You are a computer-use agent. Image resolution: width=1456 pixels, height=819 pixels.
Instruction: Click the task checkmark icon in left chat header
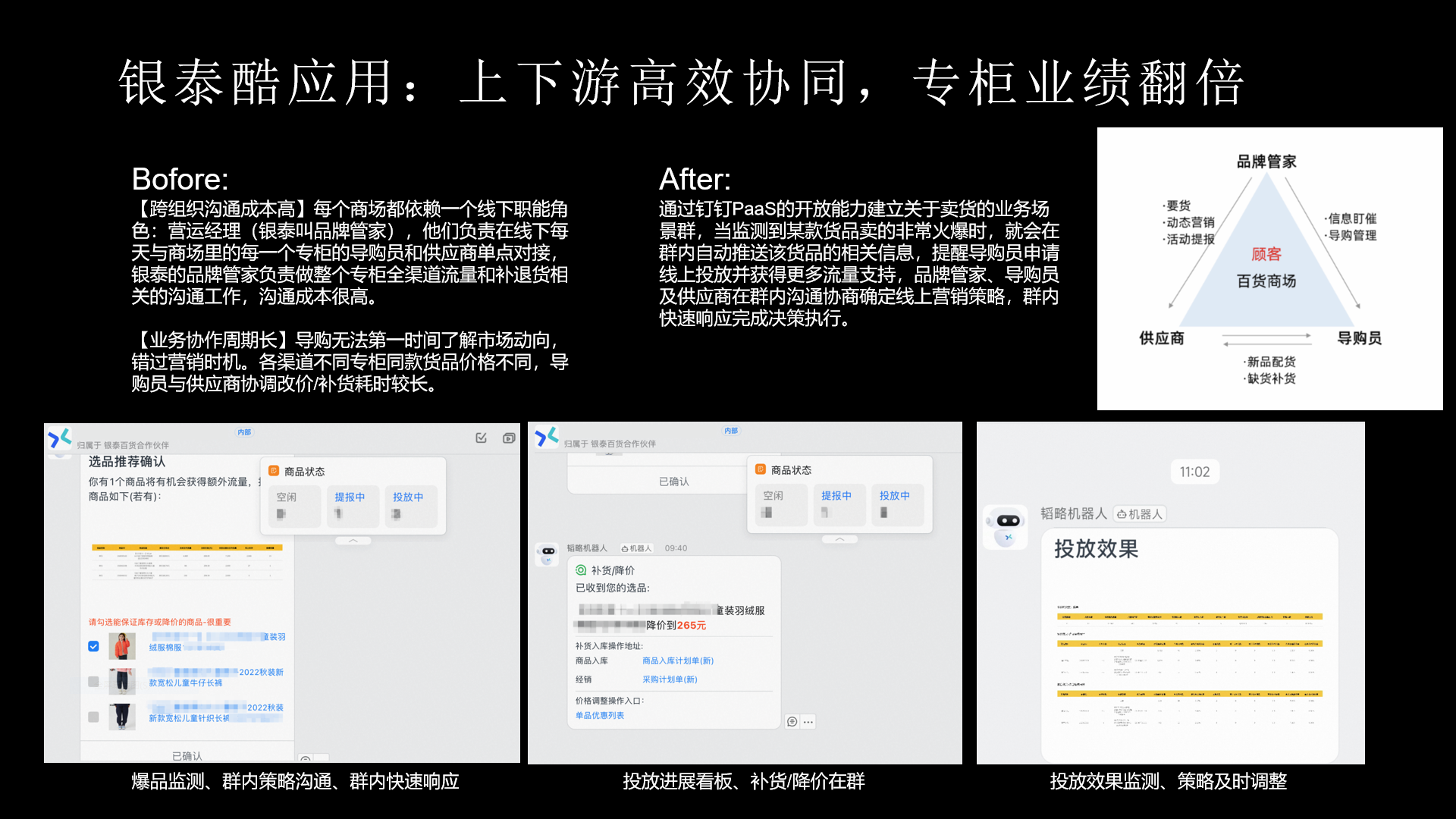coord(481,438)
